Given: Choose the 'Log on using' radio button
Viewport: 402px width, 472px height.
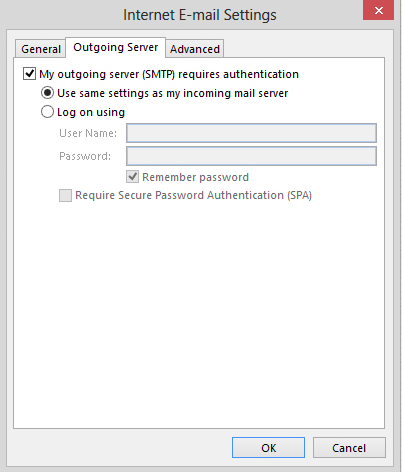Looking at the screenshot, I should coord(47,112).
